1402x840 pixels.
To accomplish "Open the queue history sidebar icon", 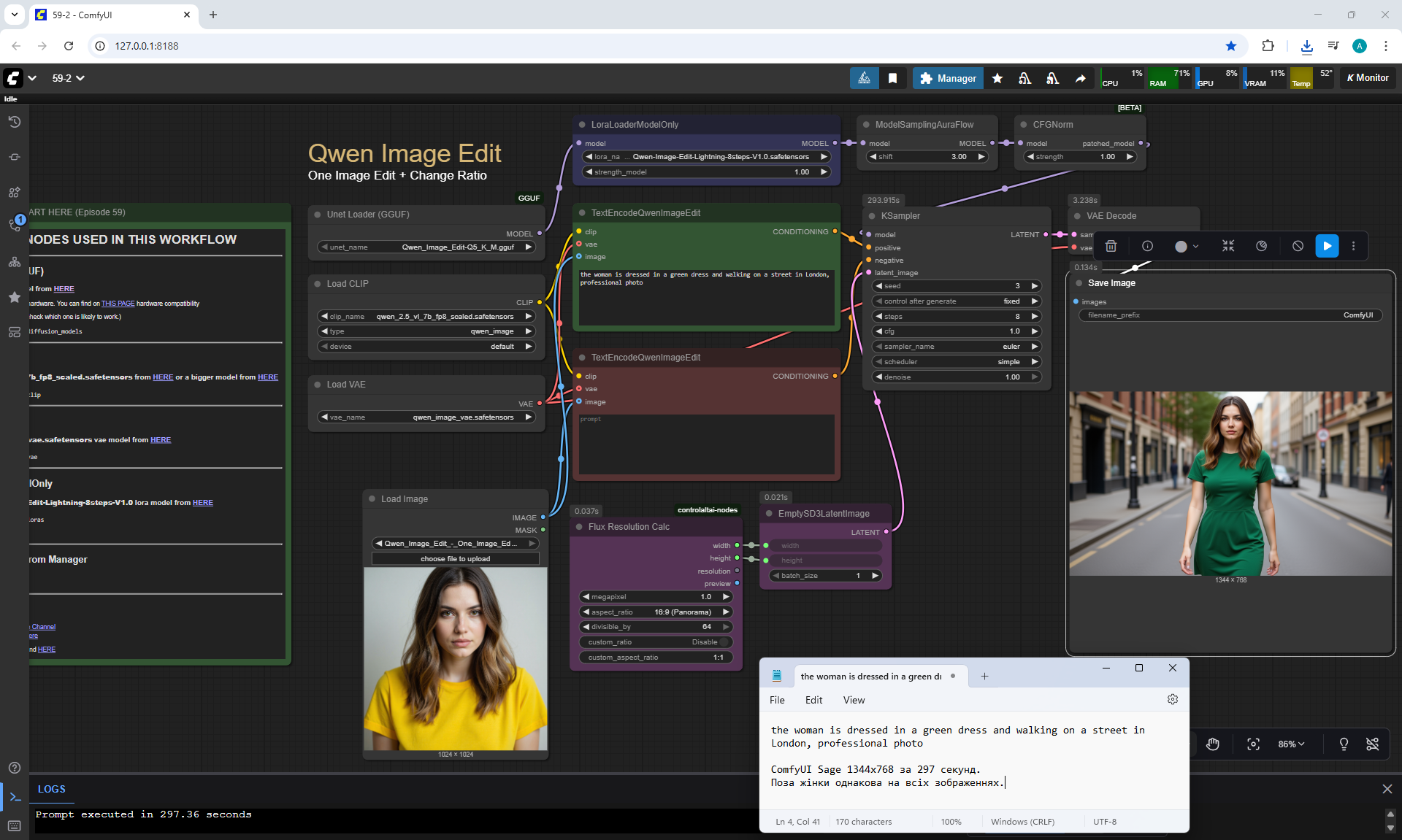I will point(15,122).
